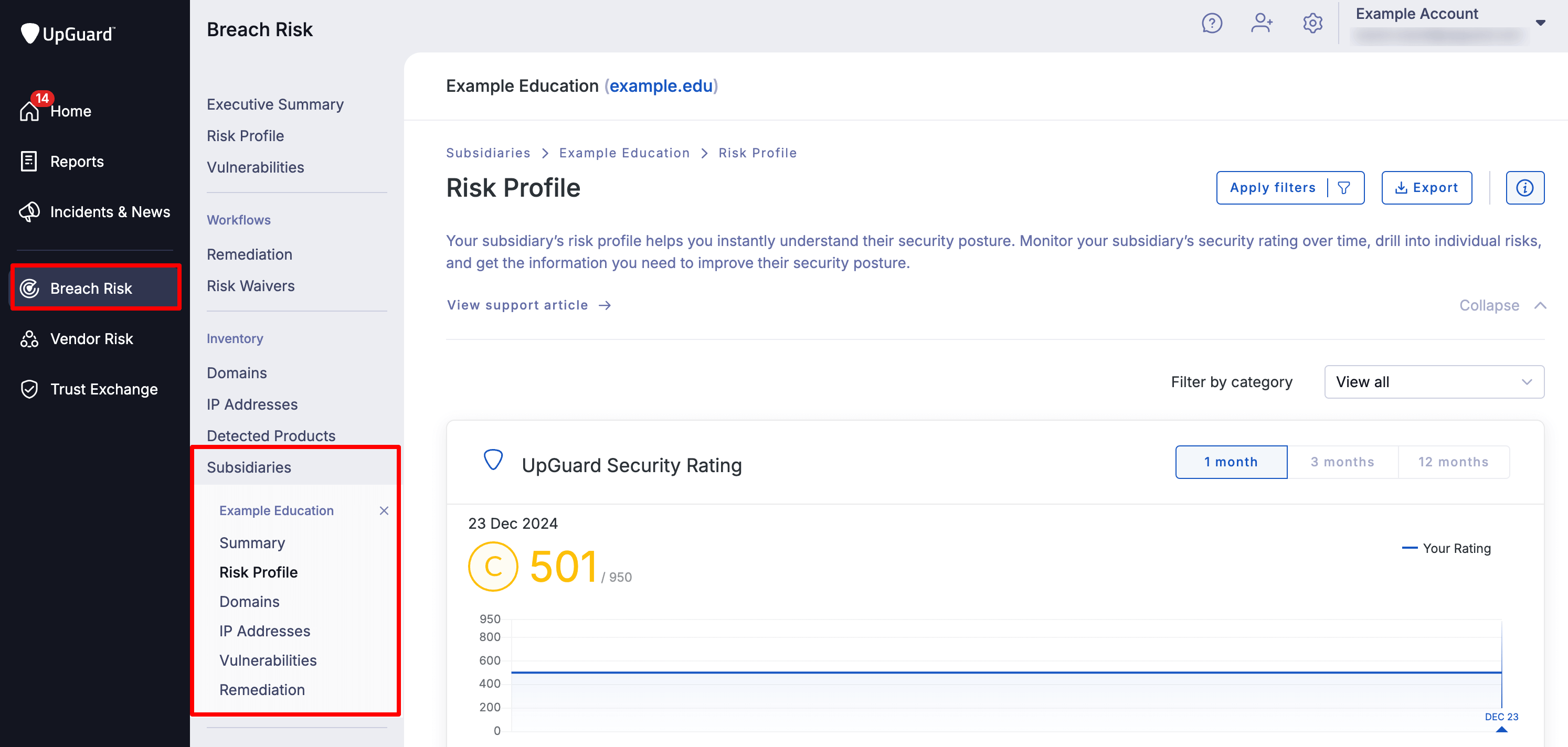
Task: Open top-level Risk Profile menu item
Action: (245, 136)
